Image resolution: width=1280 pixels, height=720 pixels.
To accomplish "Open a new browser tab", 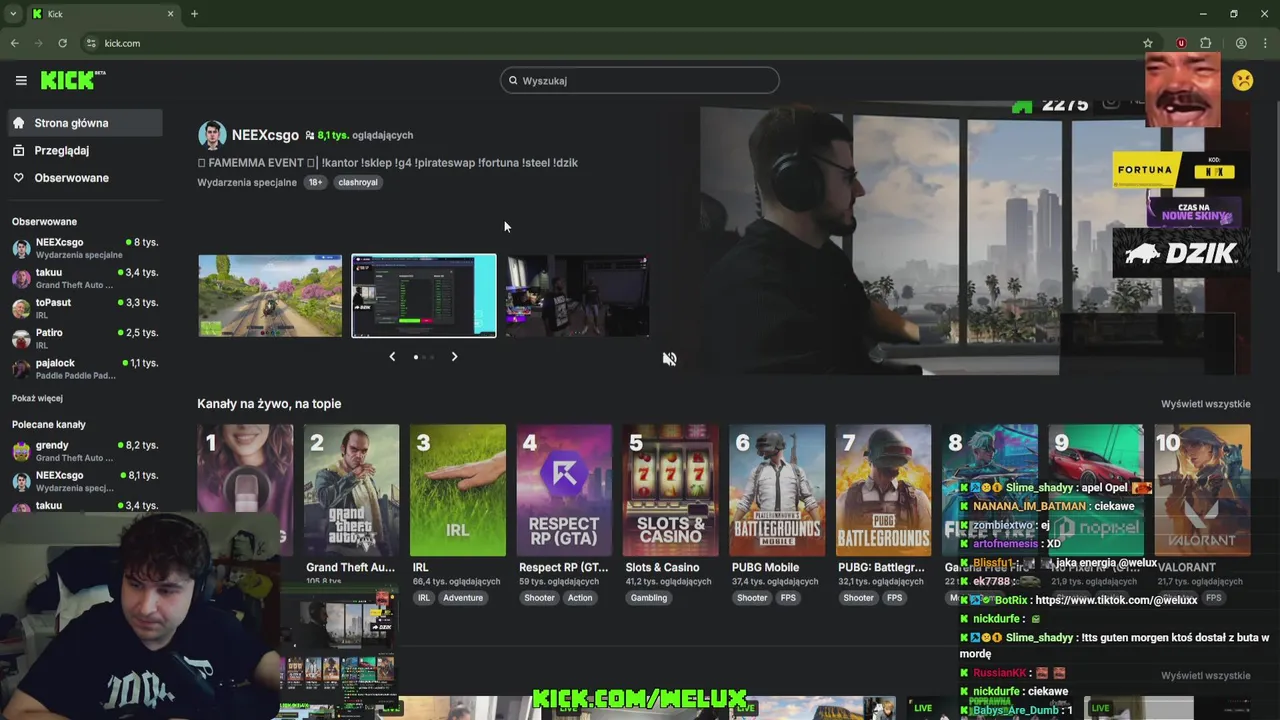I will pos(194,14).
